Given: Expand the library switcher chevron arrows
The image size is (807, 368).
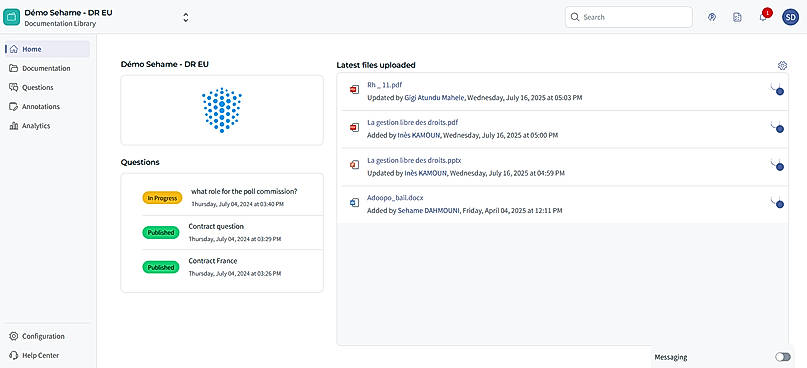Looking at the screenshot, I should 186,17.
